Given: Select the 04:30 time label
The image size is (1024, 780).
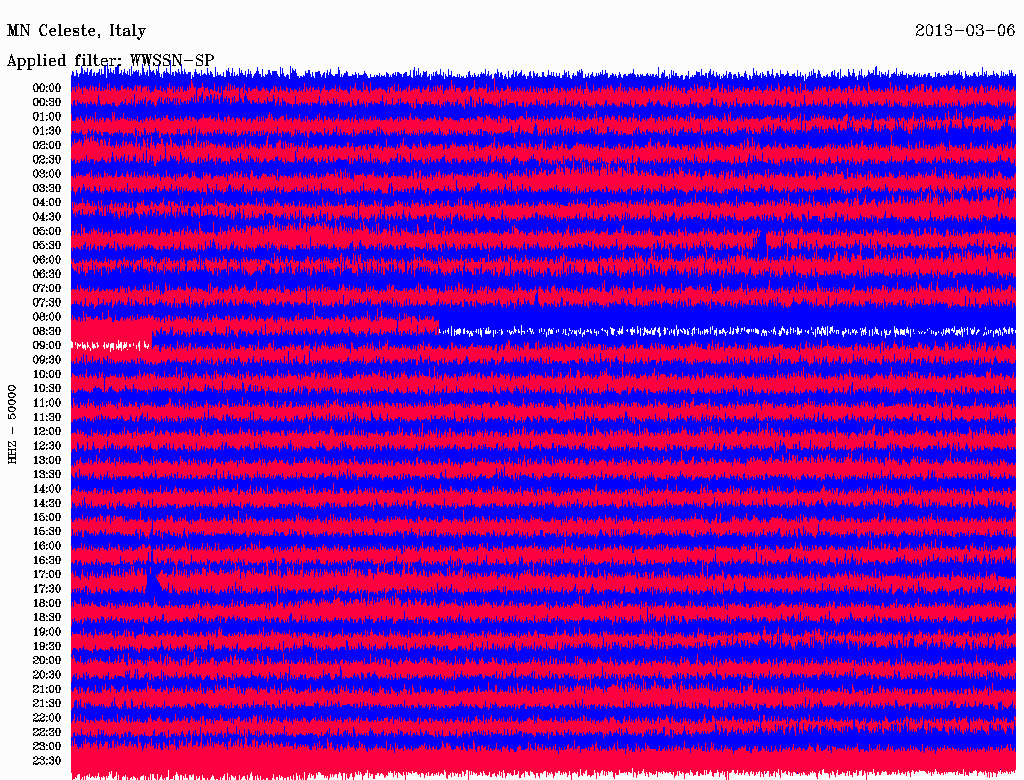Looking at the screenshot, I should pyautogui.click(x=47, y=216).
